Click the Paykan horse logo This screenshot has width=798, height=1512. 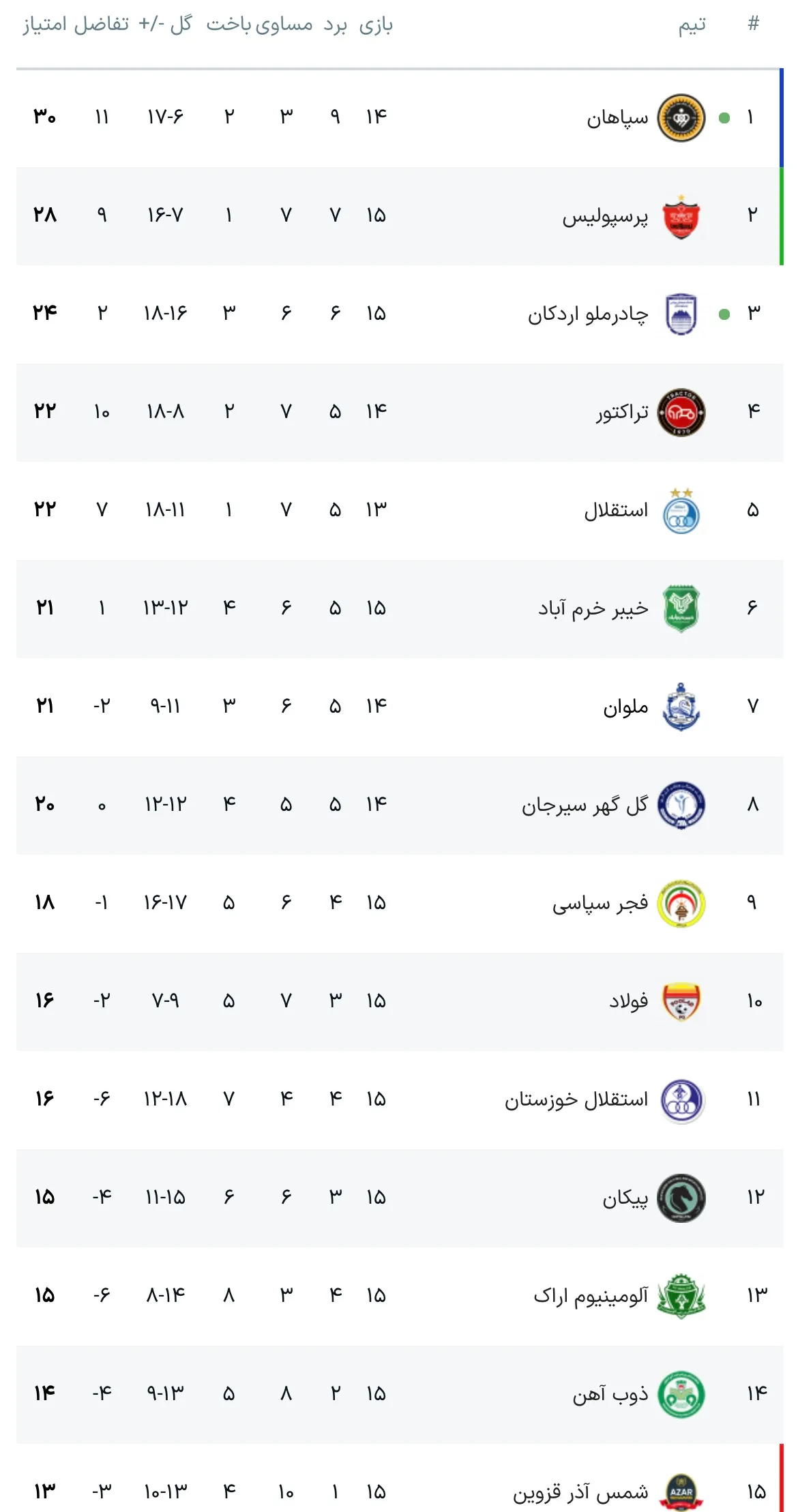click(x=681, y=1198)
